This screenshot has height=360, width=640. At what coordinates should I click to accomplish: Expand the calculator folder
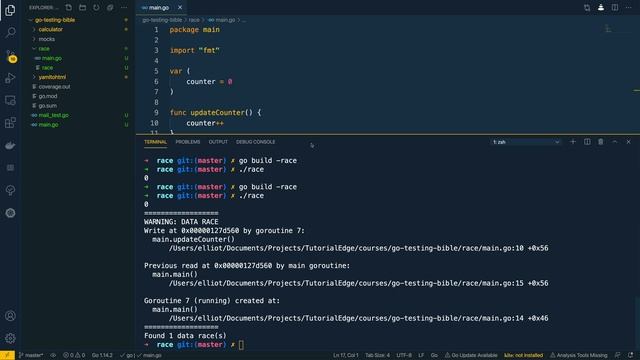pos(50,29)
